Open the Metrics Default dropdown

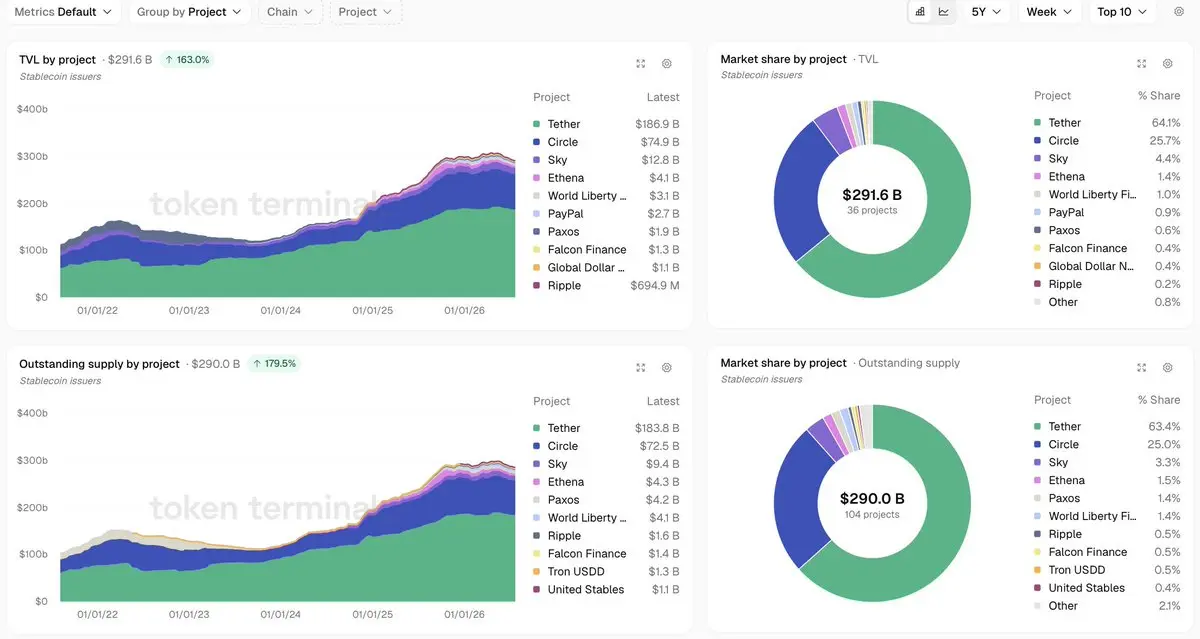coord(64,12)
